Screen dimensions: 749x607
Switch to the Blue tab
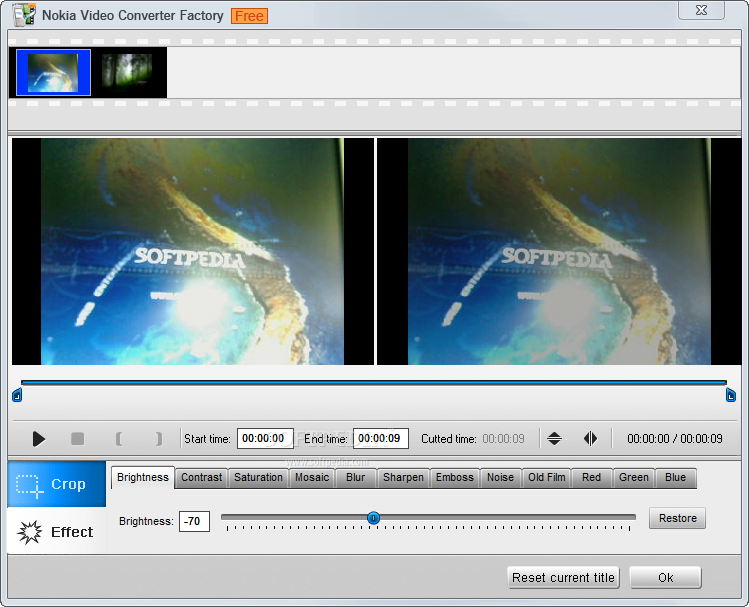[x=675, y=478]
